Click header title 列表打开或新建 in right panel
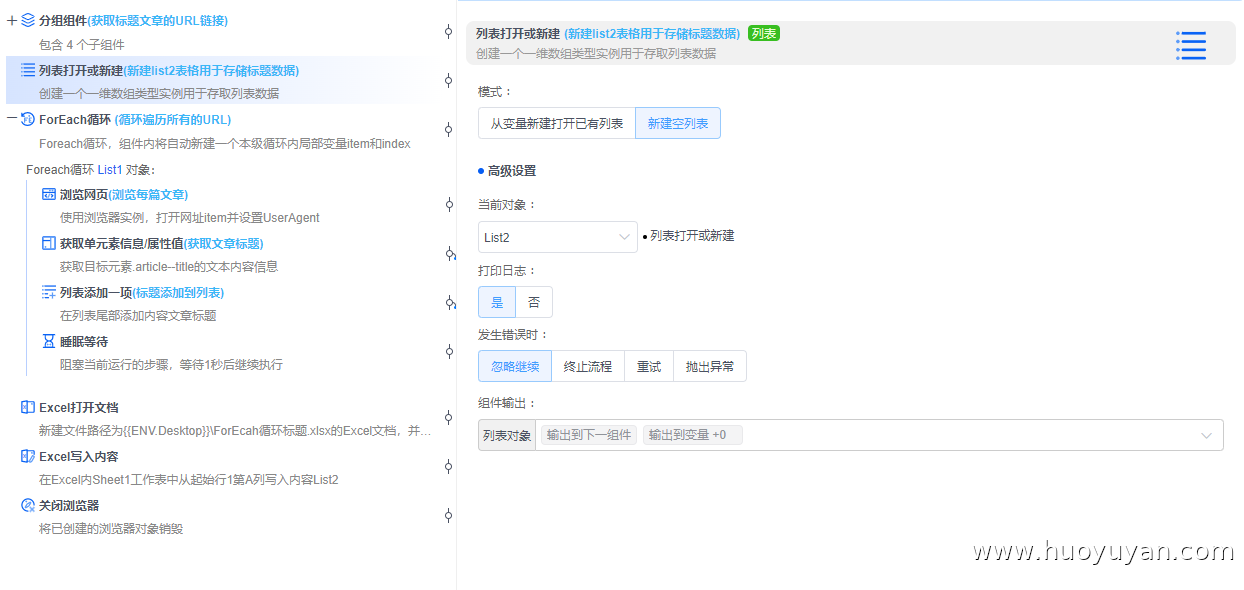 tap(518, 34)
